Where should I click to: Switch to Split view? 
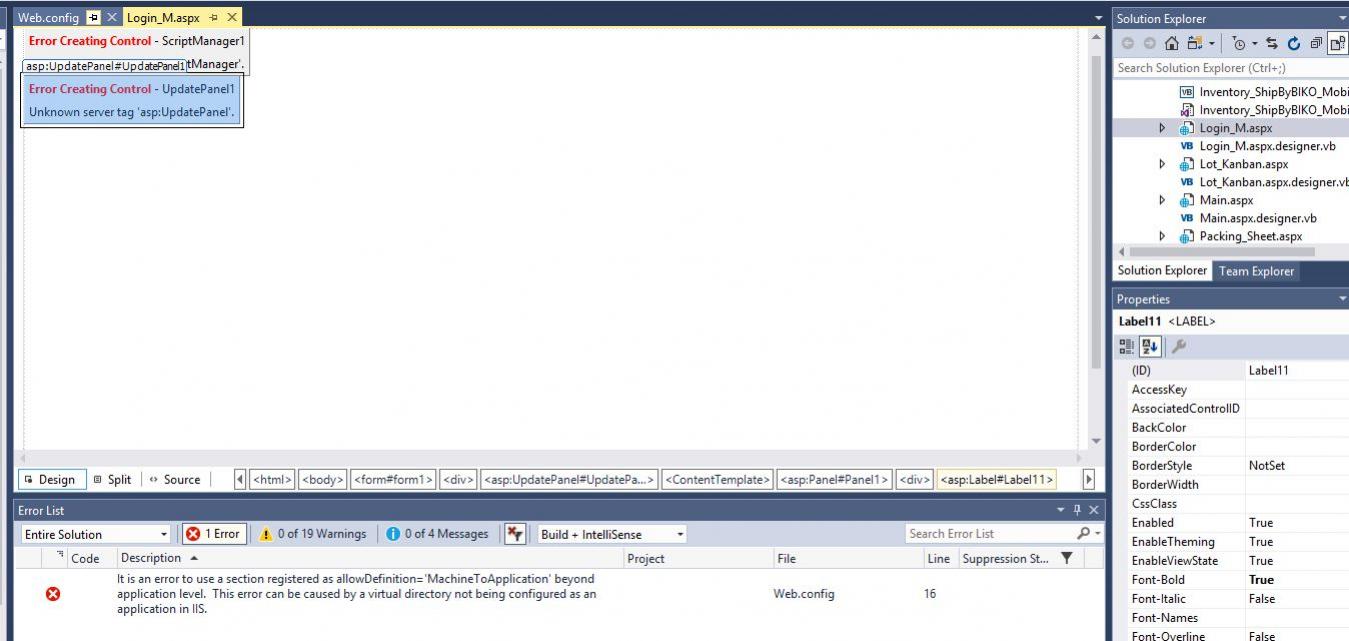[112, 479]
